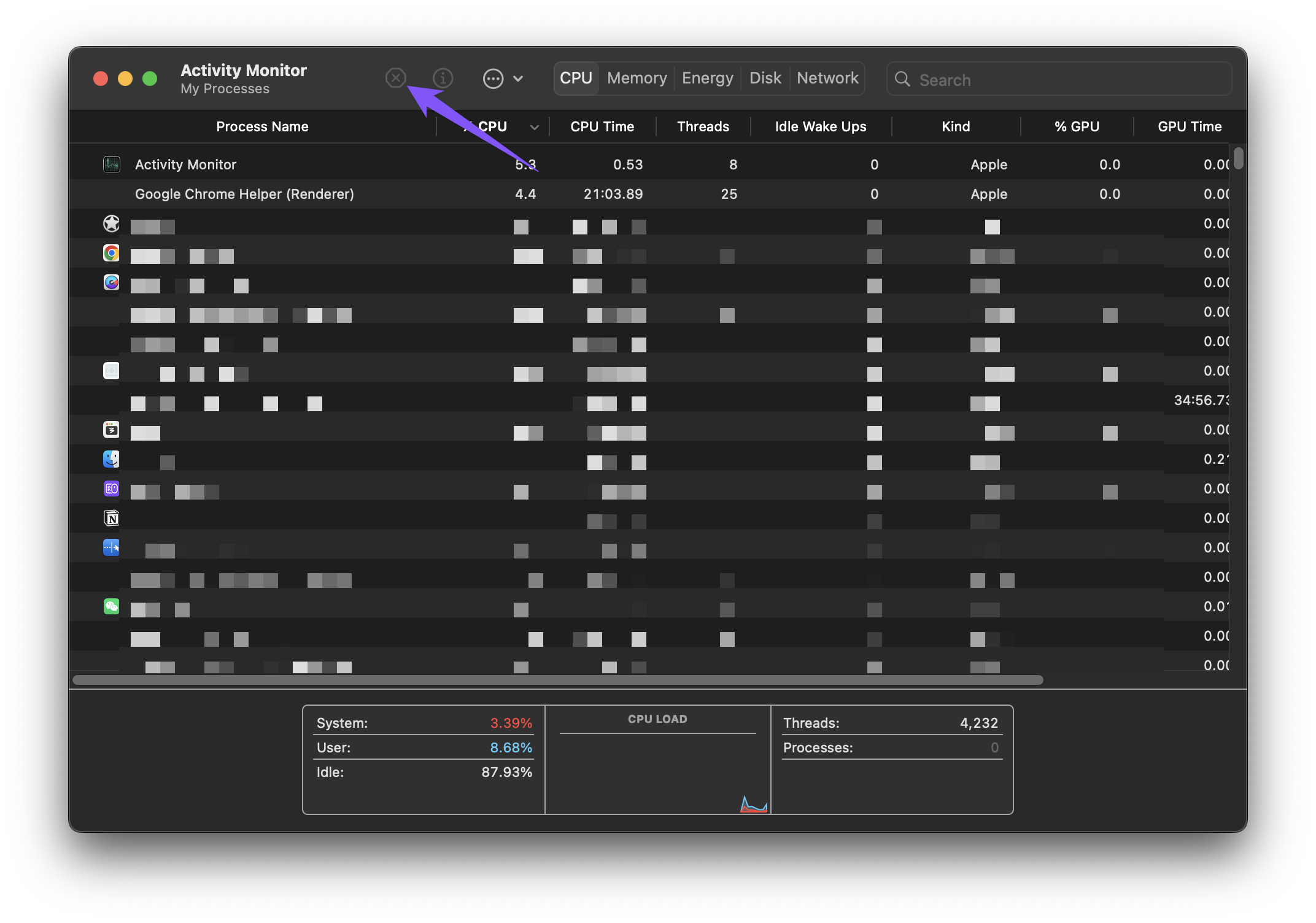Screen dimensions: 1316x923
Task: Show the Network tab
Action: [x=827, y=78]
